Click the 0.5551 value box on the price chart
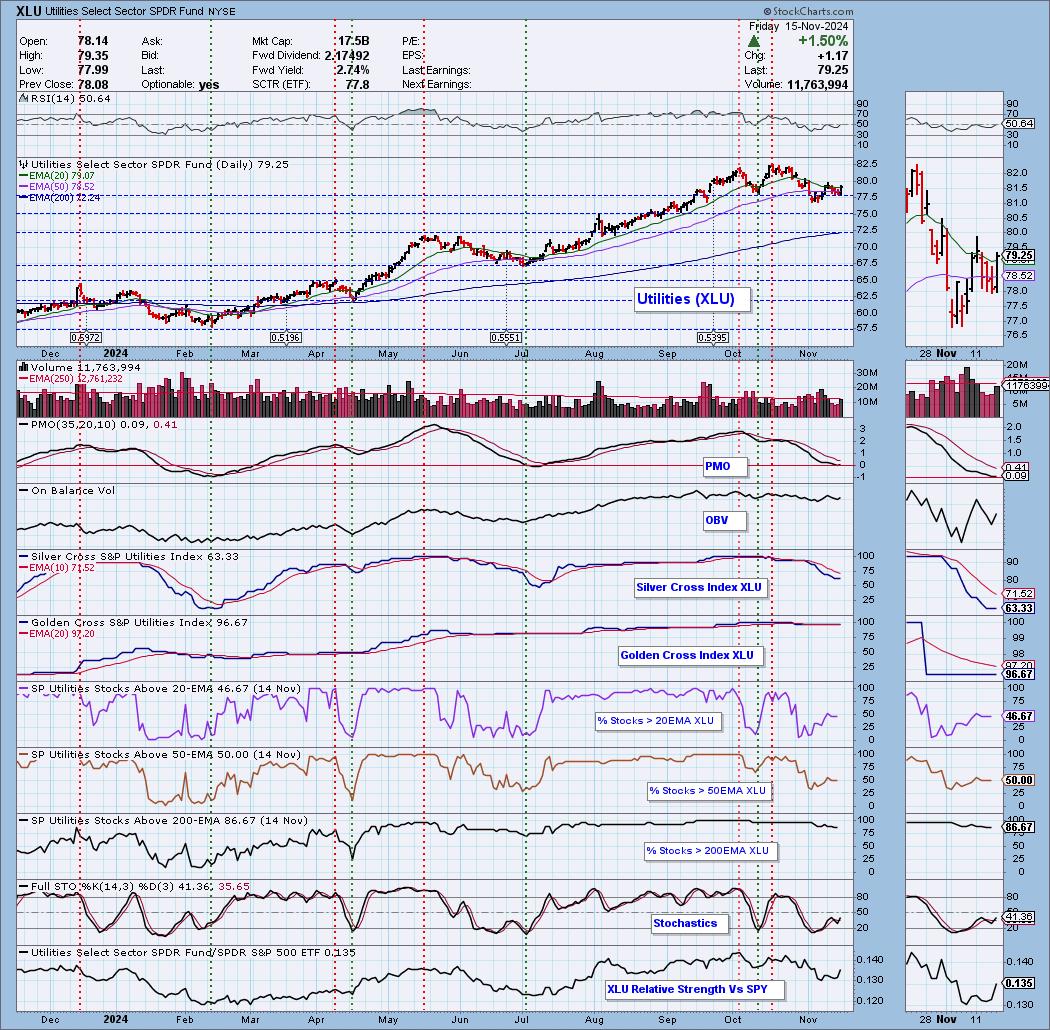 point(506,338)
